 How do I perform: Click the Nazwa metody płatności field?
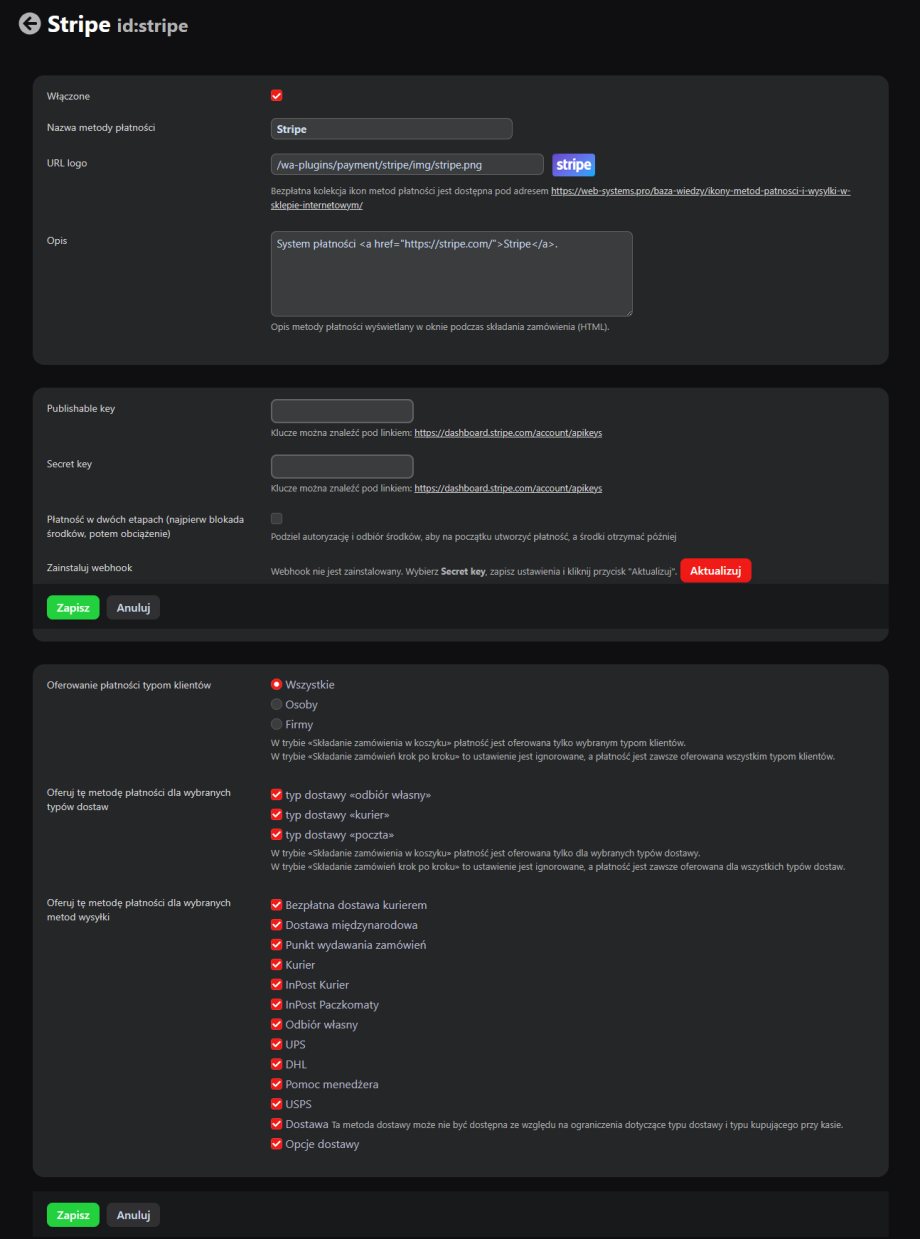tap(391, 129)
